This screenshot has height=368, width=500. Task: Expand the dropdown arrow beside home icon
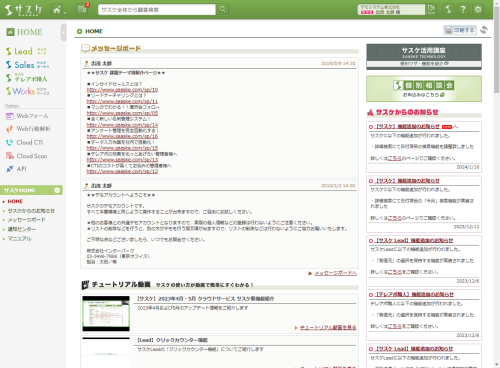click(x=65, y=12)
